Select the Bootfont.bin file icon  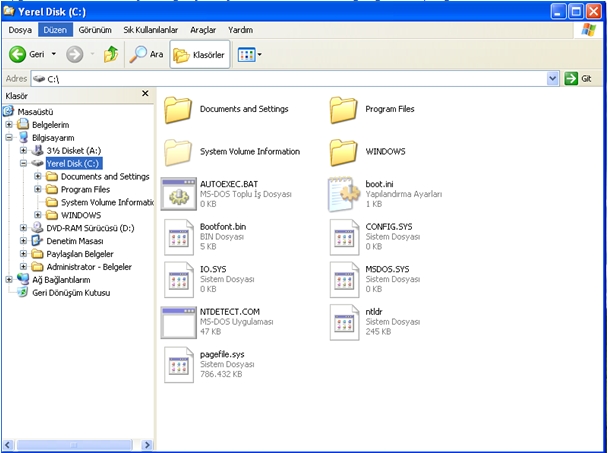pos(179,237)
